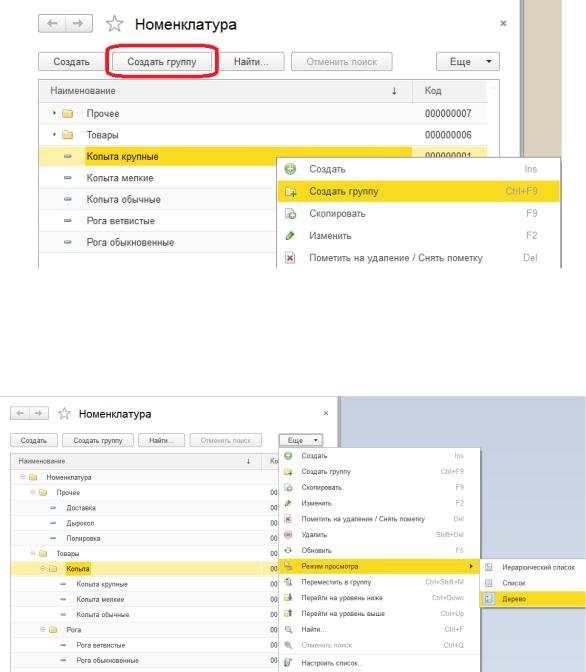Click the circled Создать группу button
The image size is (586, 672).
click(162, 62)
